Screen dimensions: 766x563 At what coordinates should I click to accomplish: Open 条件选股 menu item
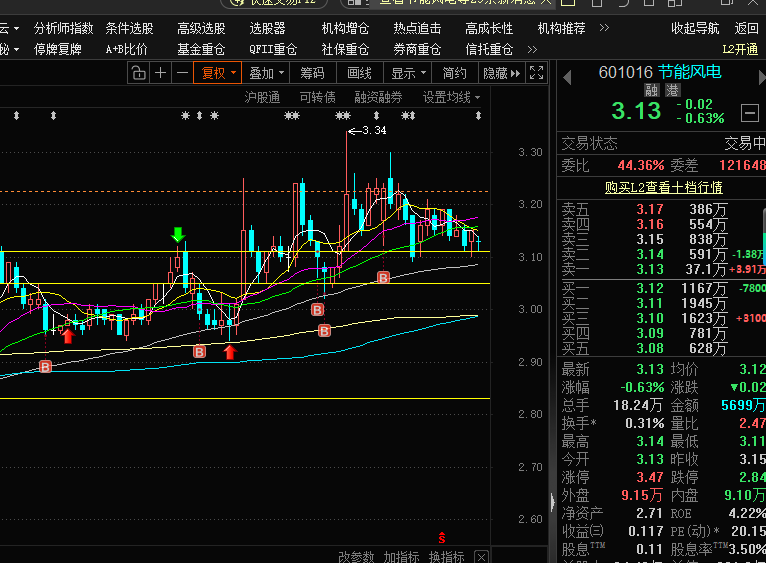[x=129, y=28]
